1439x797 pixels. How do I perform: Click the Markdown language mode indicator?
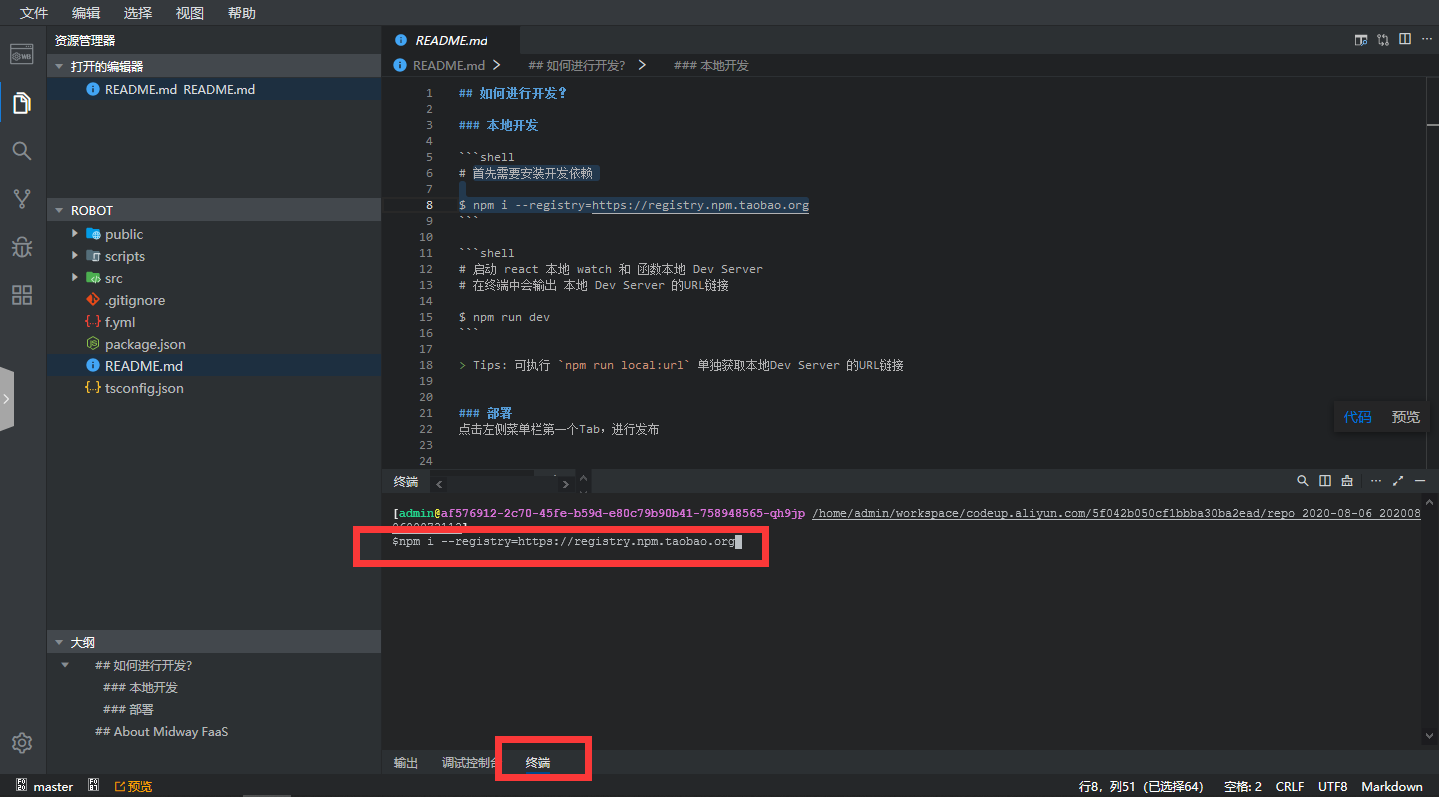pyautogui.click(x=1392, y=787)
